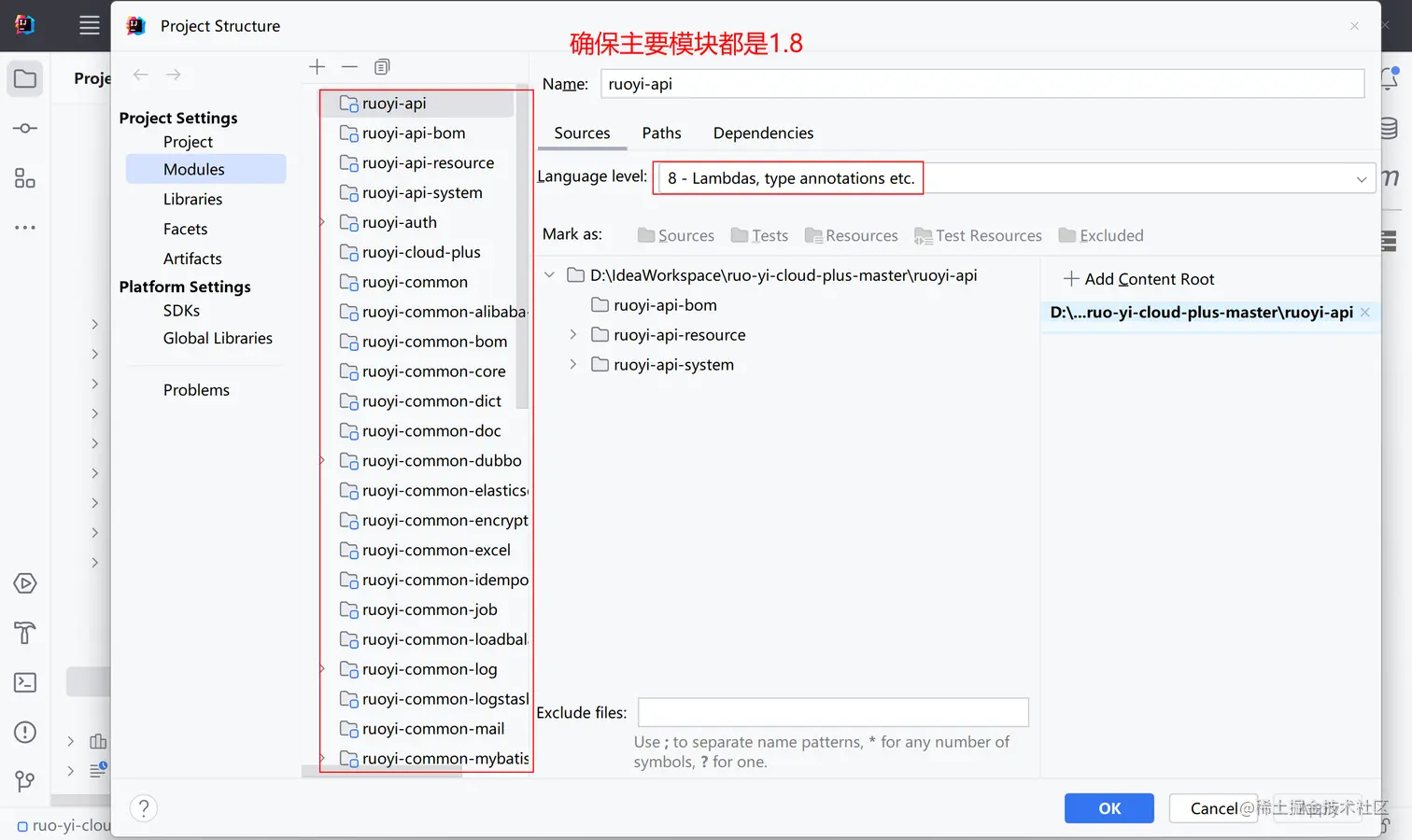Expand the ruoyi-common-dubbo module
The width and height of the screenshot is (1412, 840).
323,460
